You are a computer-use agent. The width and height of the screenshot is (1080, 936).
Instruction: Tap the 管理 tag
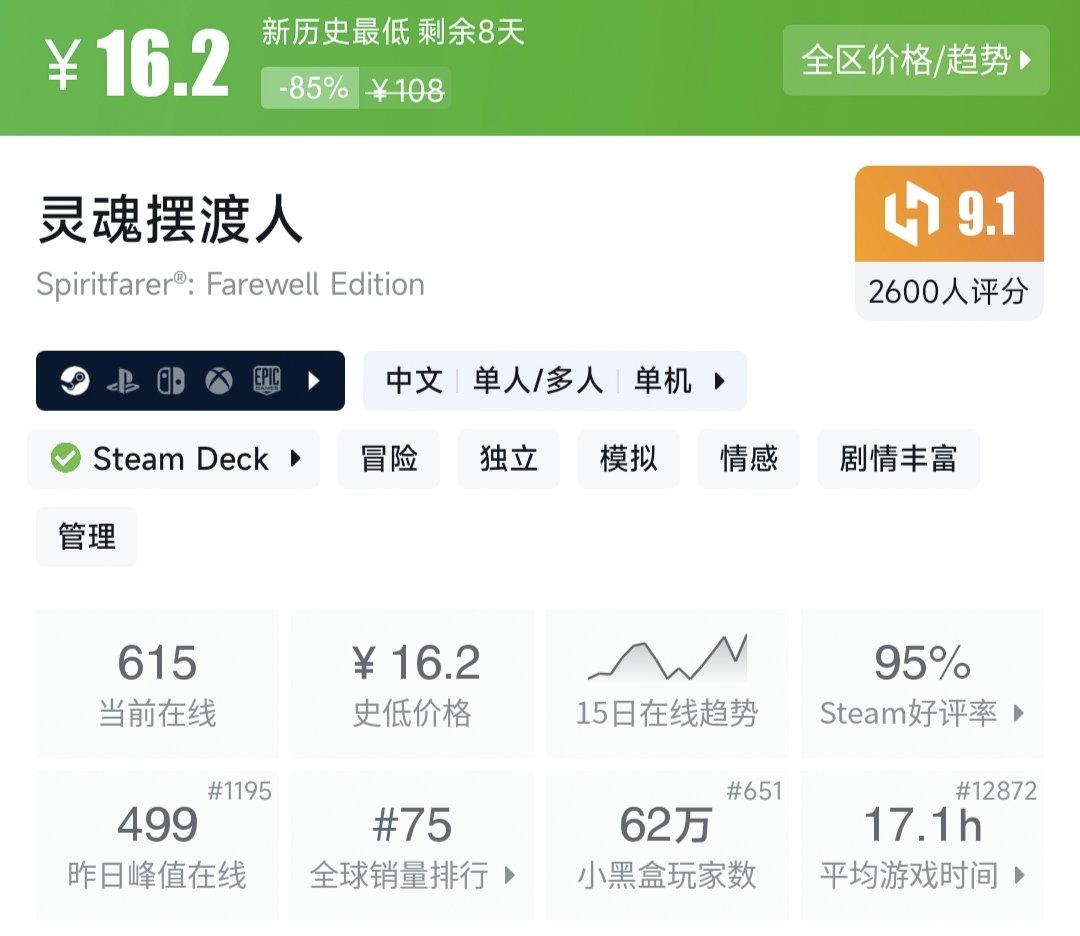[x=87, y=537]
